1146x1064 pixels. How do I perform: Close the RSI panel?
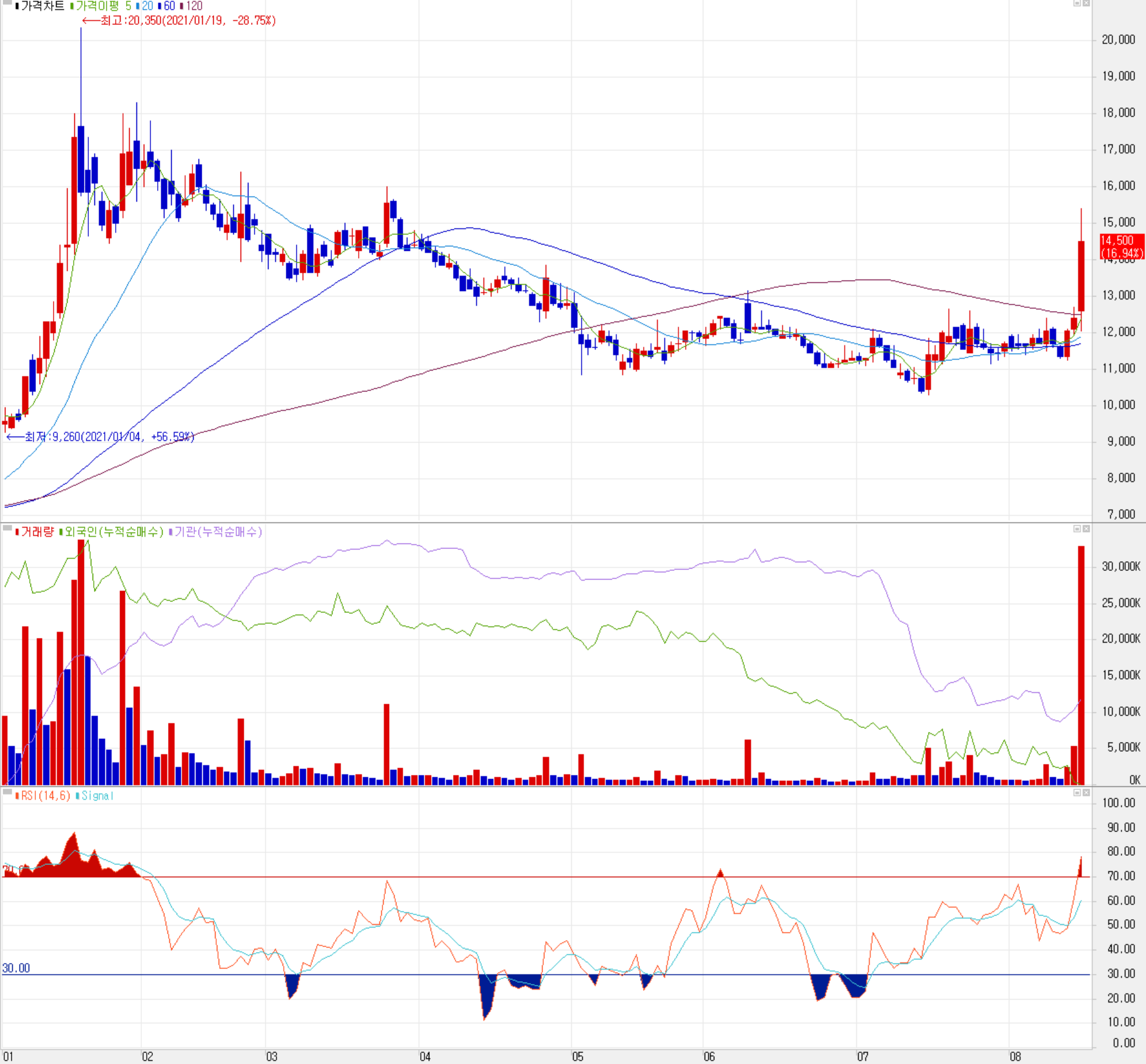[x=1086, y=793]
